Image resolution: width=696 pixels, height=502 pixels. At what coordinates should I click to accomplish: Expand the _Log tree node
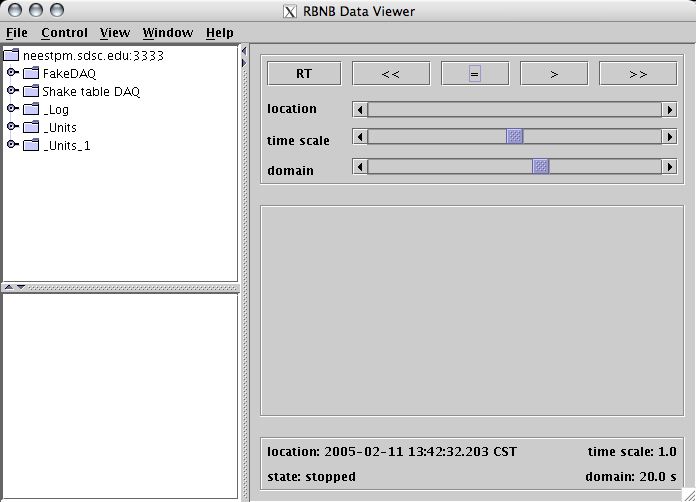pos(12,108)
